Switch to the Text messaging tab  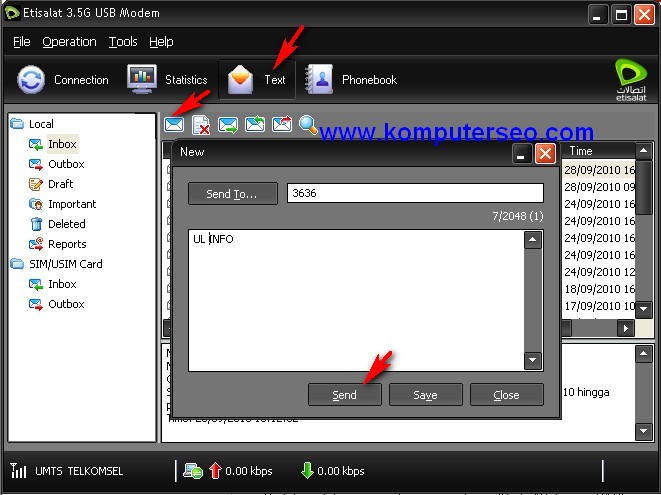point(257,79)
